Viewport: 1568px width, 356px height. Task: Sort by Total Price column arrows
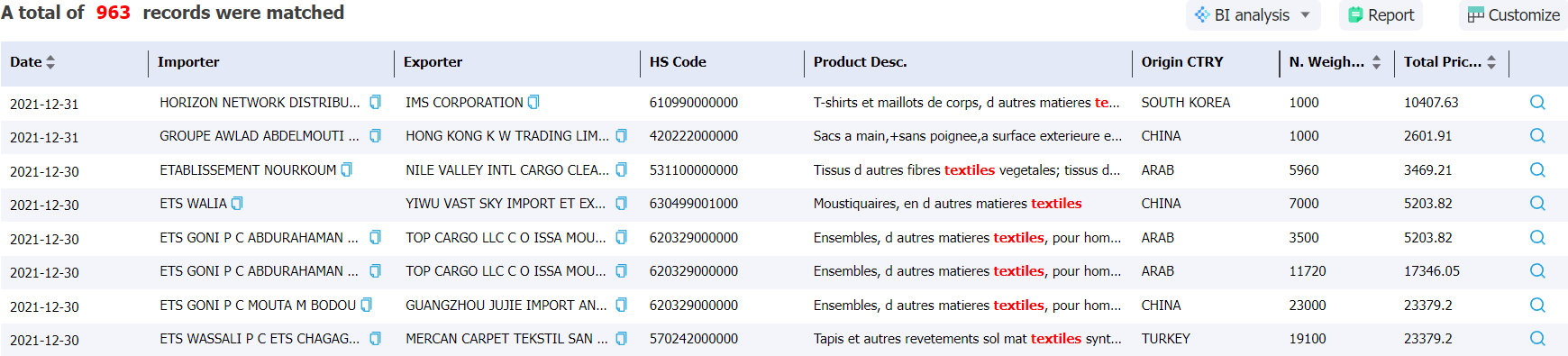[x=1491, y=62]
